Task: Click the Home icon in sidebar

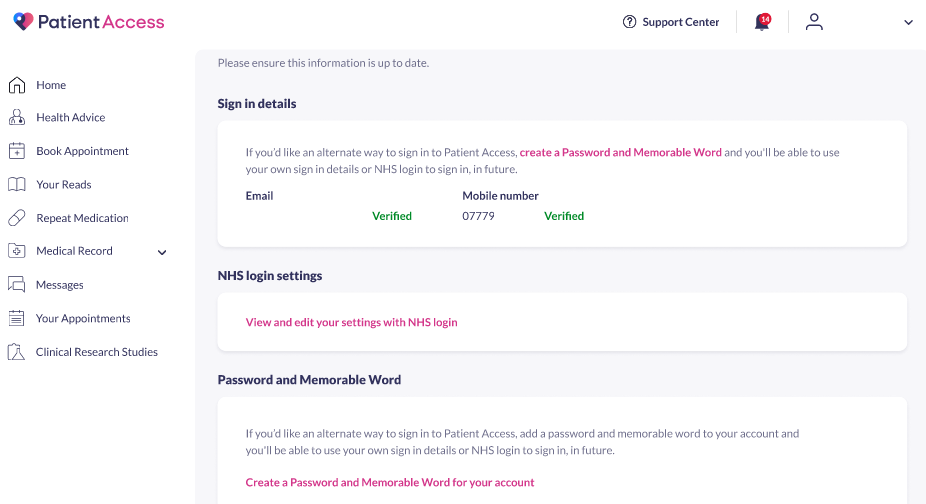Action: (x=16, y=85)
